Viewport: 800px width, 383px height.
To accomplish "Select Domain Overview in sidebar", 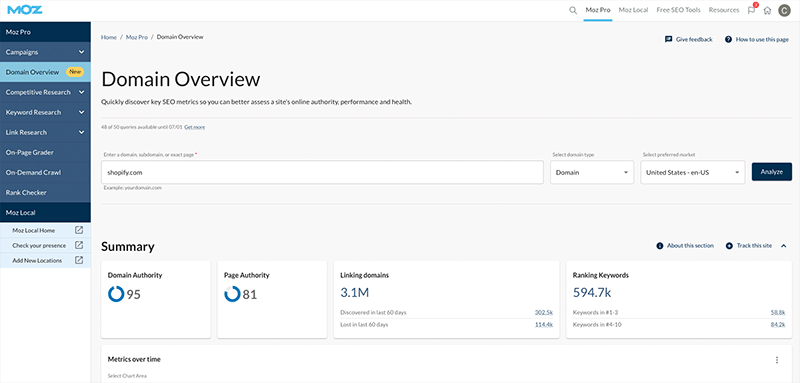I will (x=45, y=72).
